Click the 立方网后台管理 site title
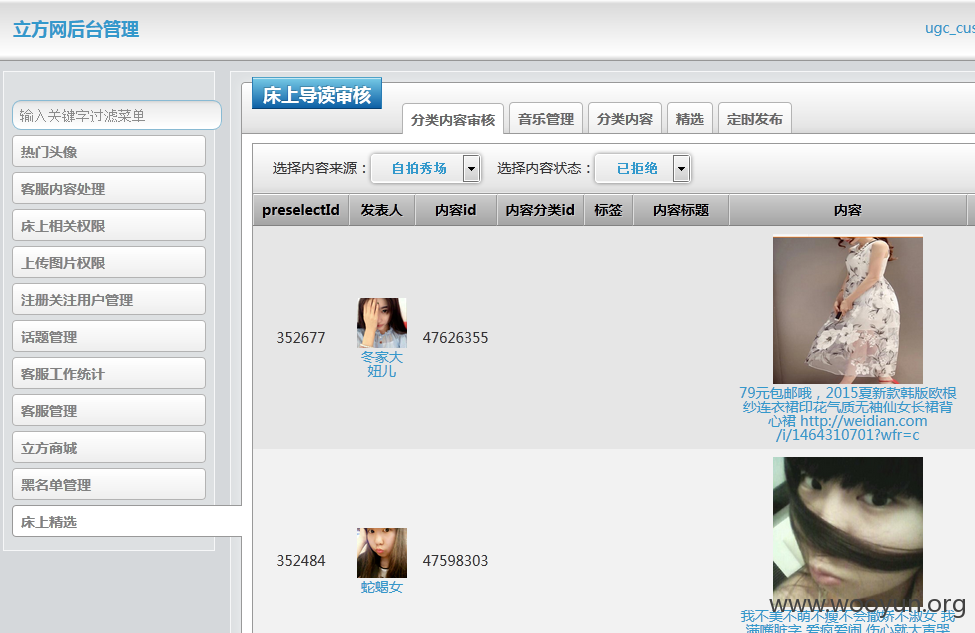 76,29
